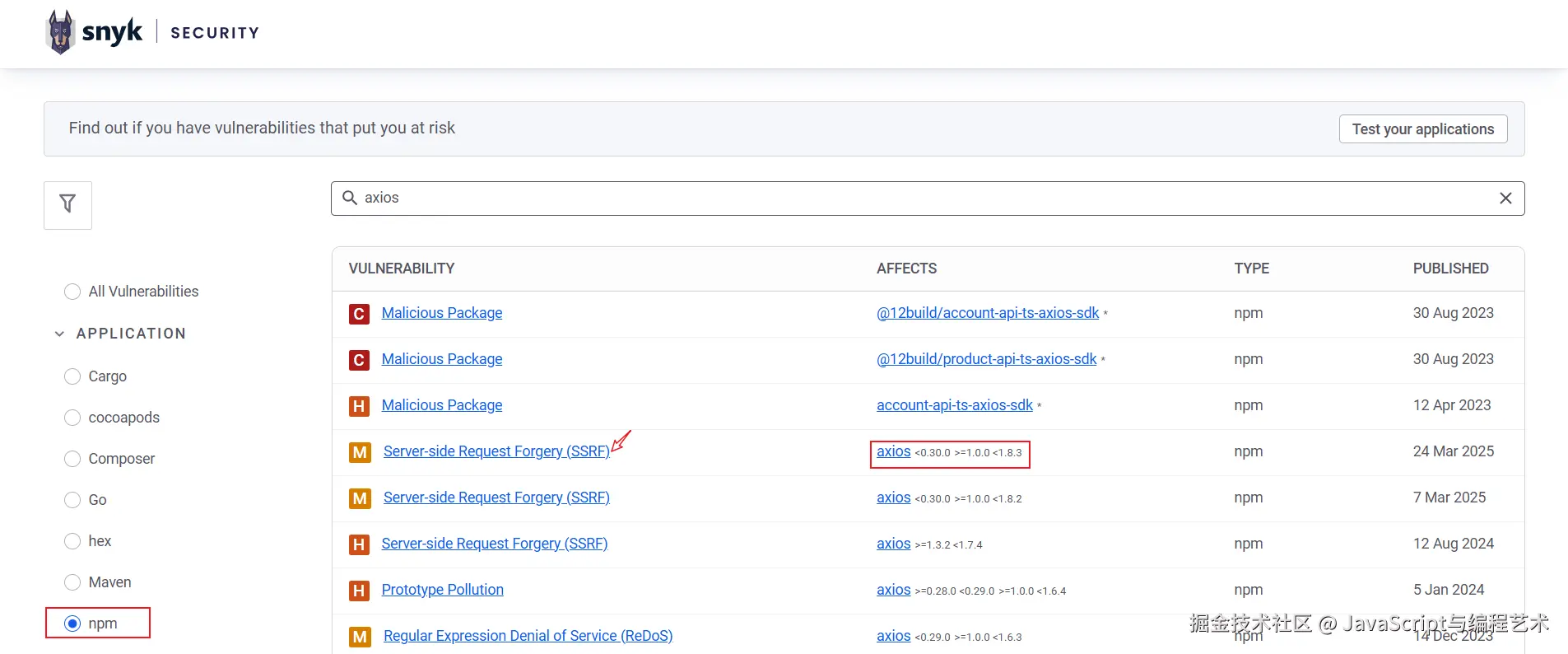This screenshot has height=654, width=1568.
Task: Select the npm radio button
Action: pos(72,624)
